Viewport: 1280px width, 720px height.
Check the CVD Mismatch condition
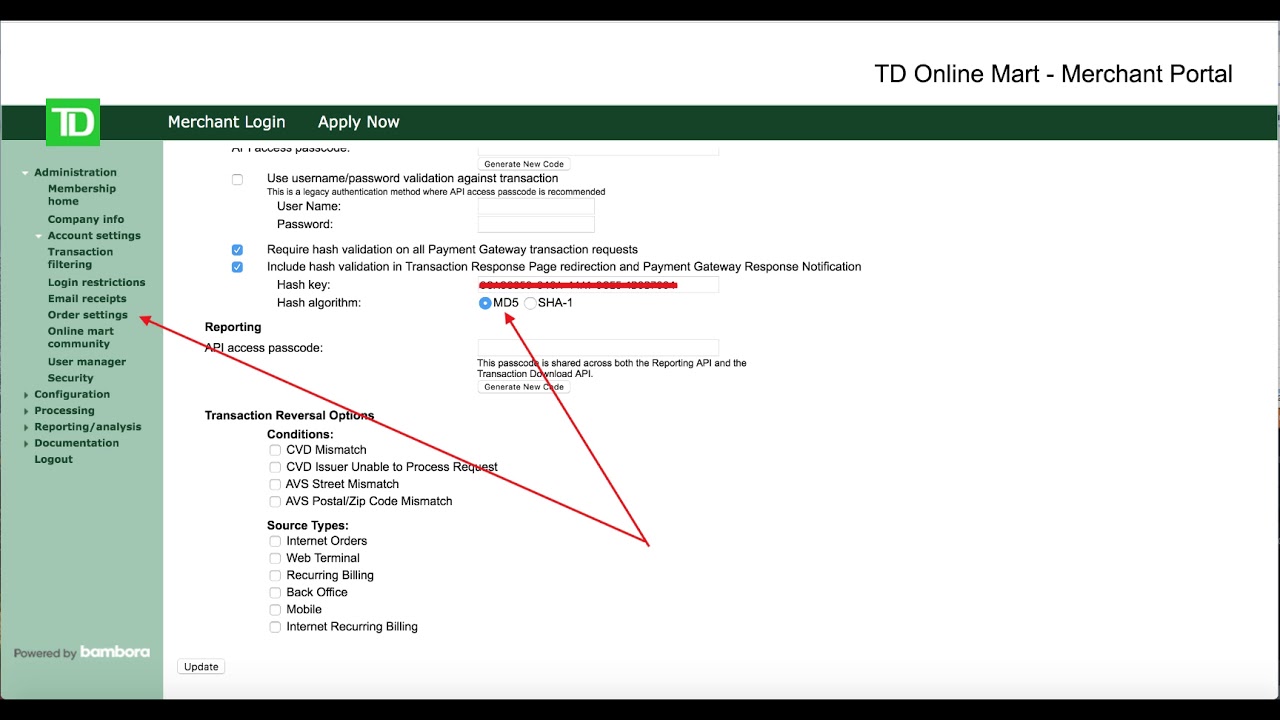(x=275, y=450)
